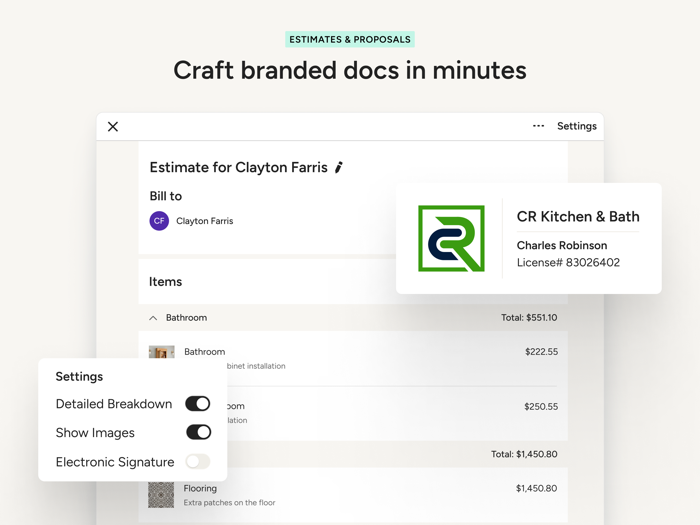
Task: Click the CF avatar for Clayton Farris
Action: [x=159, y=221]
